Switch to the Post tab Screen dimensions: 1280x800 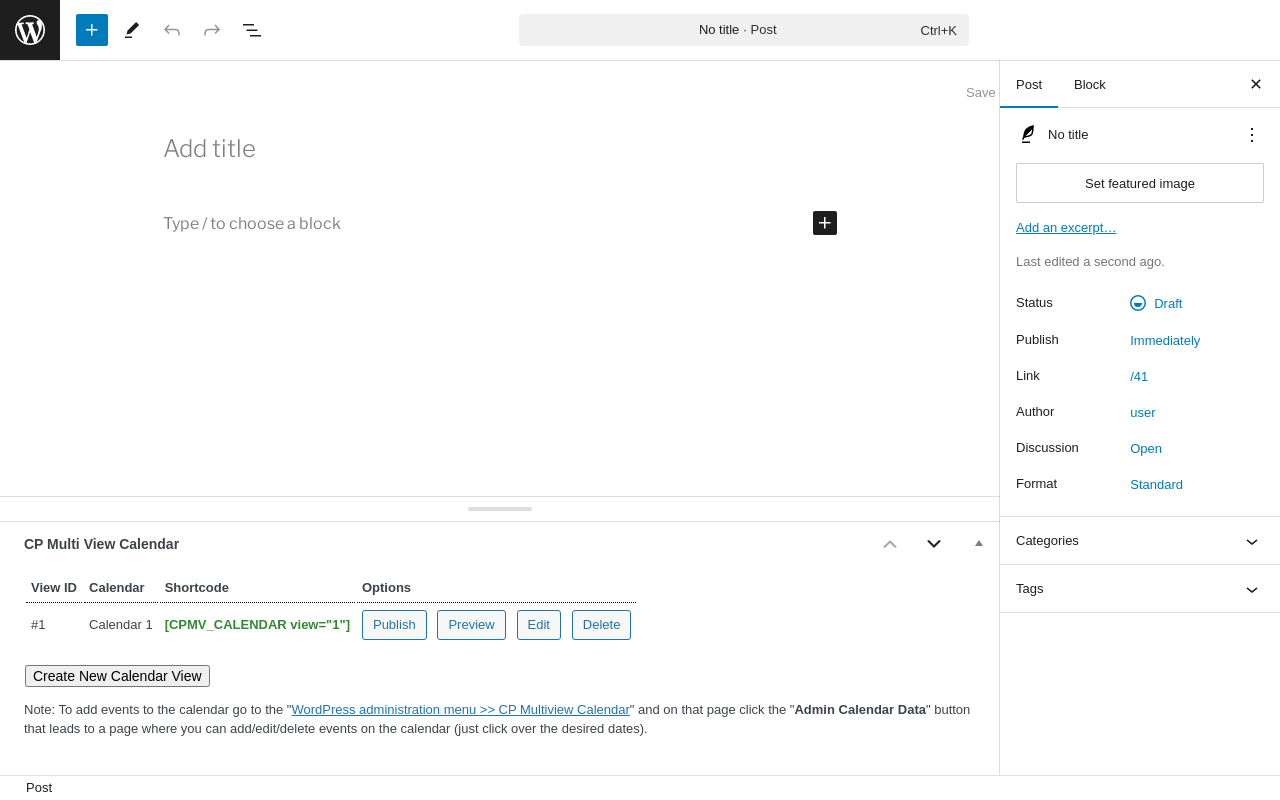point(1029,84)
